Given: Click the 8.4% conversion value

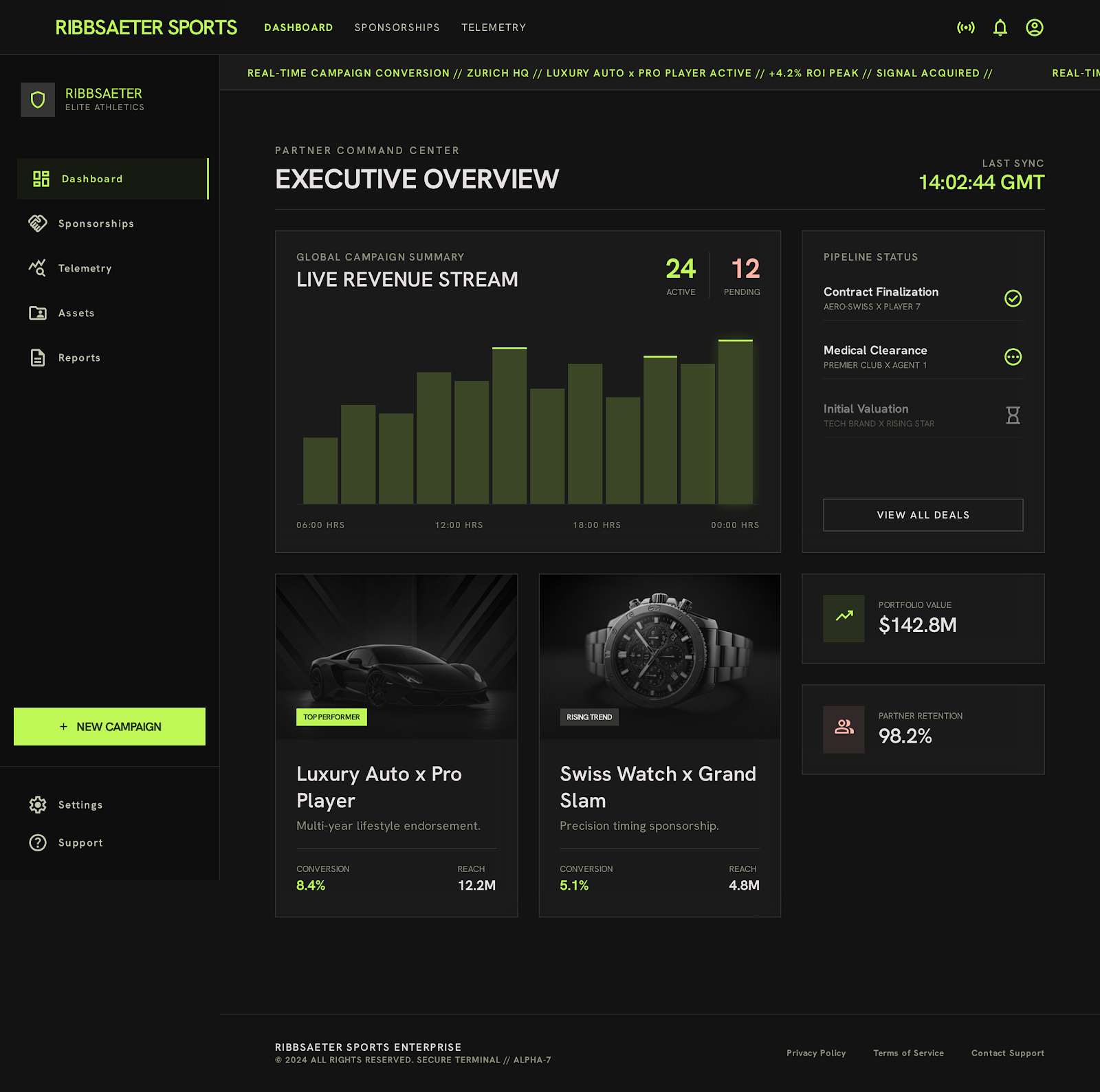Looking at the screenshot, I should click(x=311, y=886).
